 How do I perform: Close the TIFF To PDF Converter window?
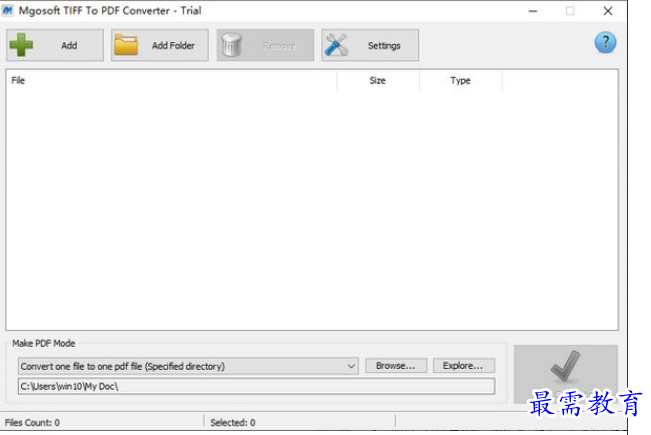pyautogui.click(x=608, y=11)
